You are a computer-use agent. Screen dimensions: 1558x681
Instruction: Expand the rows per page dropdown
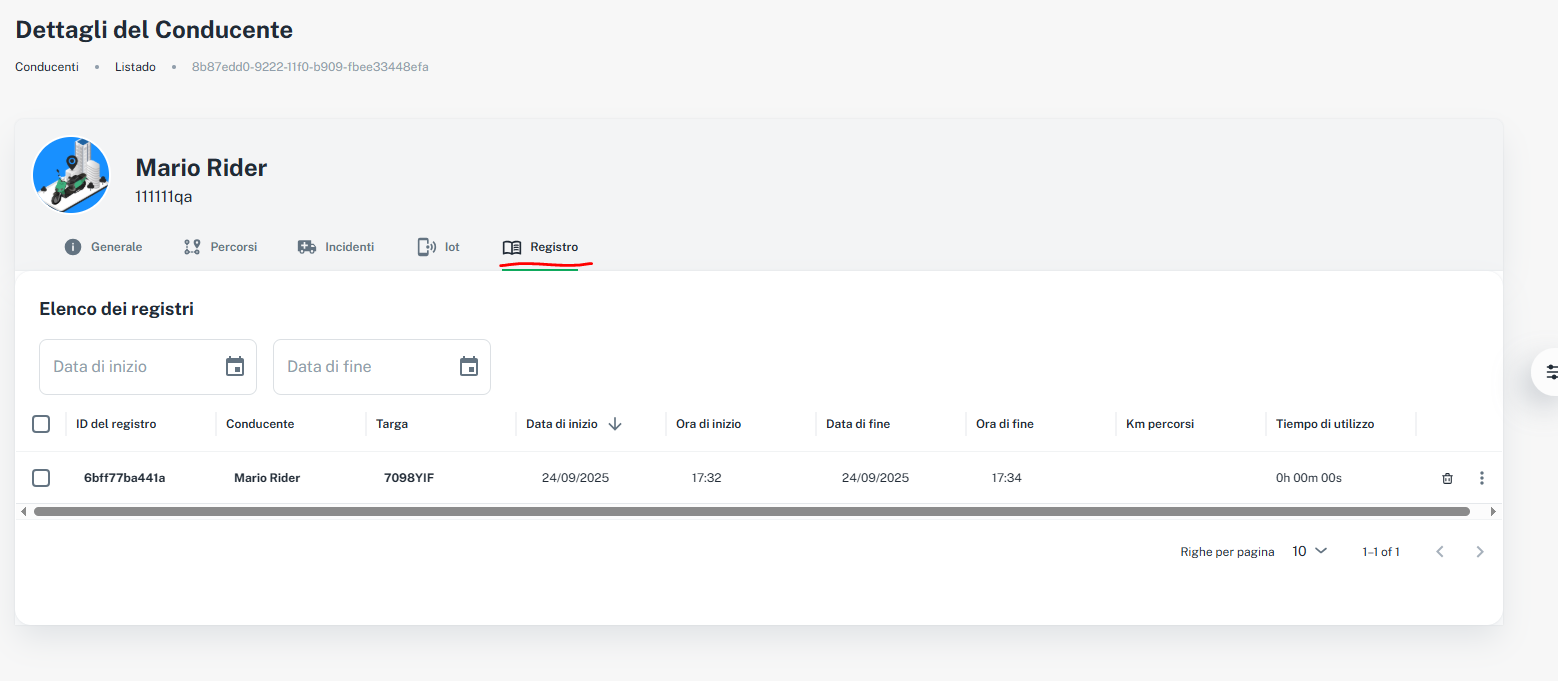tap(1309, 551)
